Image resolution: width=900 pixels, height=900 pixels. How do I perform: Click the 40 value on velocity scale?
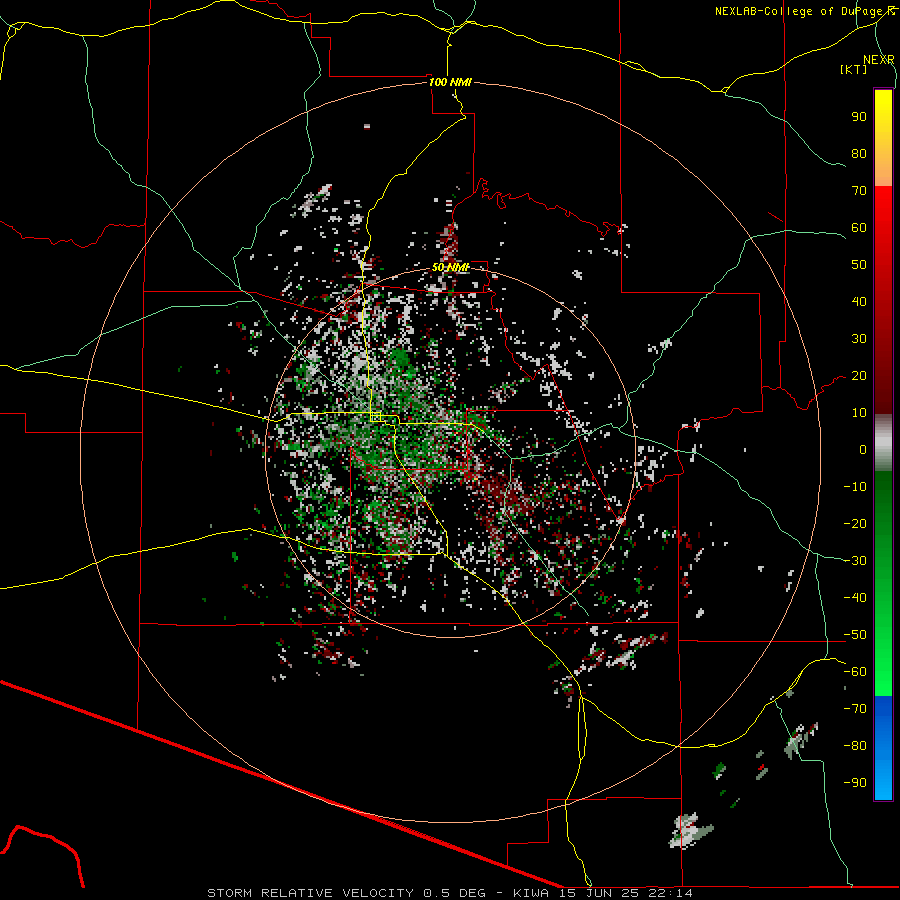[x=859, y=302]
